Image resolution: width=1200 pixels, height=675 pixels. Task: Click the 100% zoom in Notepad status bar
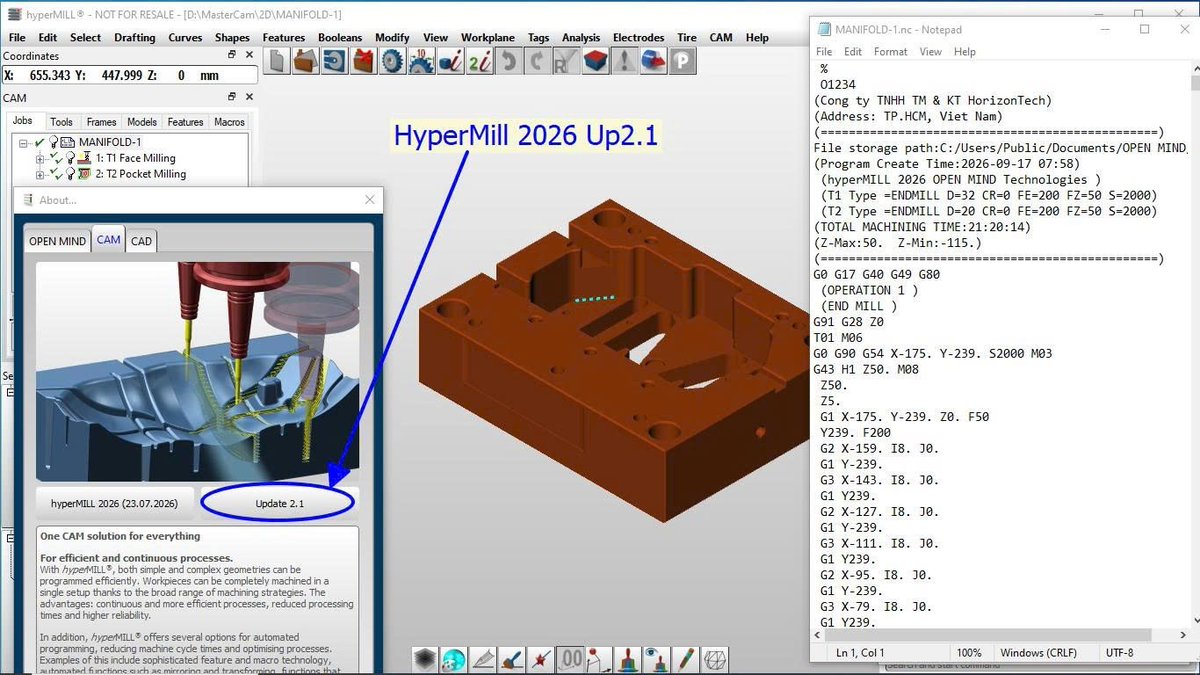pos(968,652)
